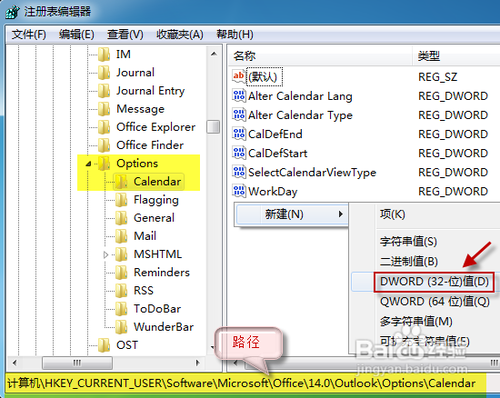Click the string icon of the (默认) value

point(239,77)
